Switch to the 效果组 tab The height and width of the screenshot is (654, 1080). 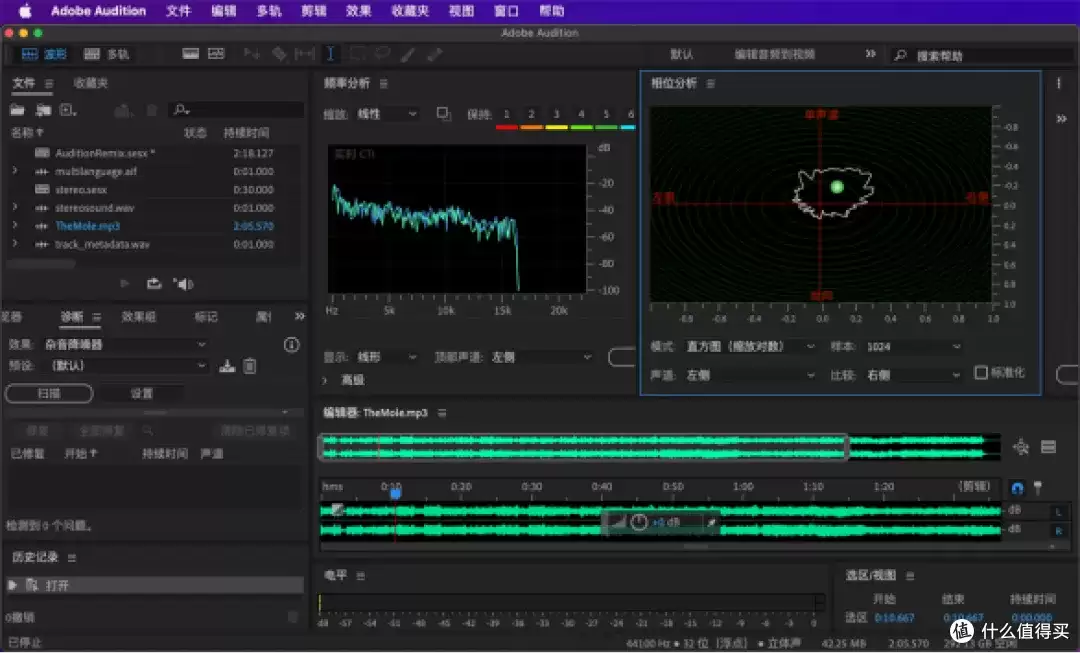tap(138, 317)
